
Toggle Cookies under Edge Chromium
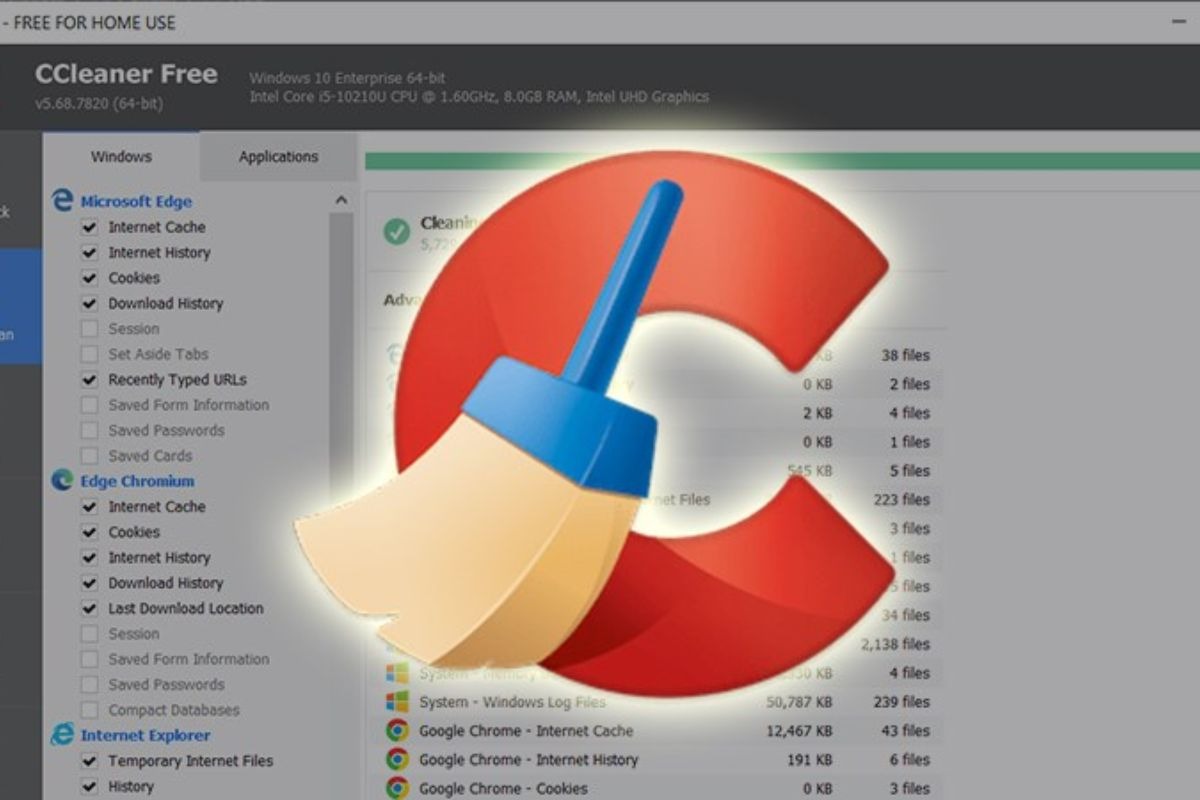89,532
